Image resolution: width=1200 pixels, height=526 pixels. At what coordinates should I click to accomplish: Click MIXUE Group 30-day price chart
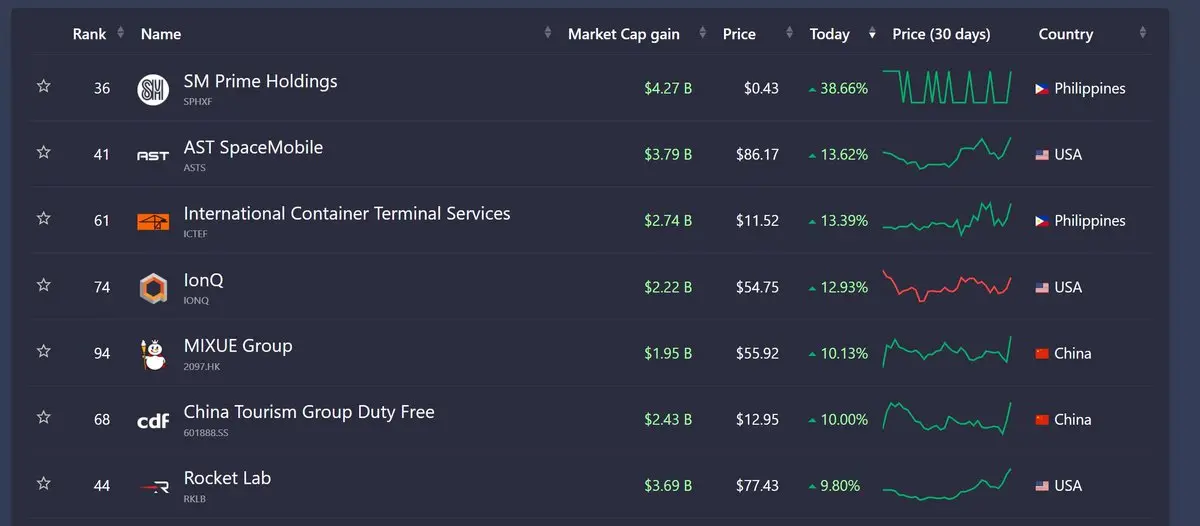(x=947, y=352)
